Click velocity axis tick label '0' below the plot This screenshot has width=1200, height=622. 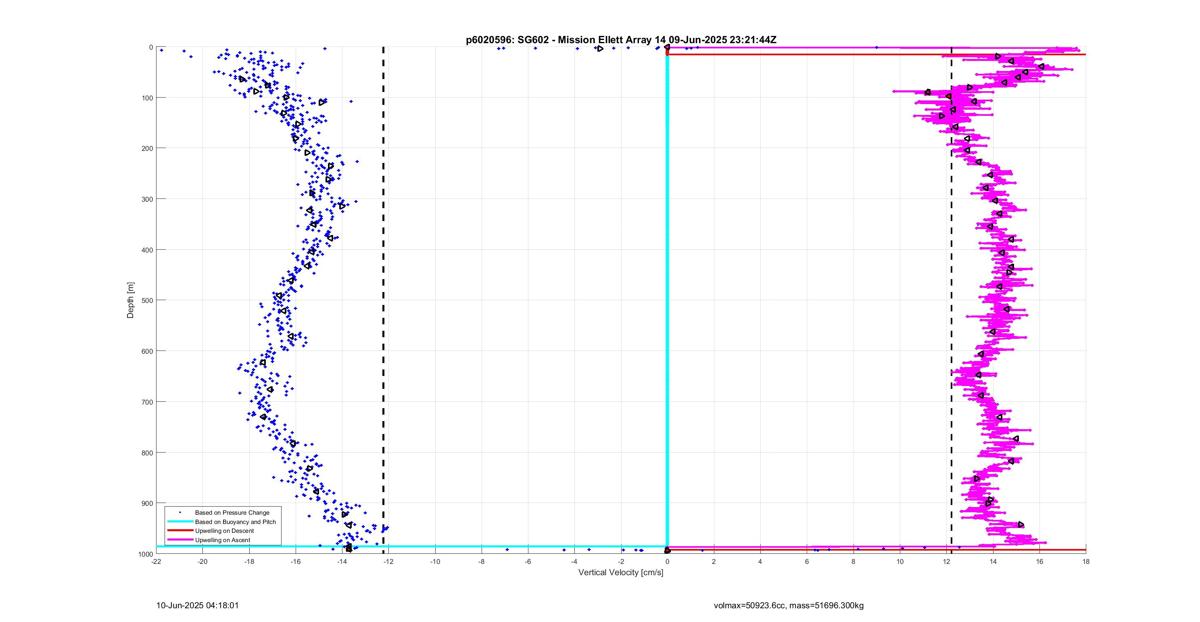(x=668, y=562)
